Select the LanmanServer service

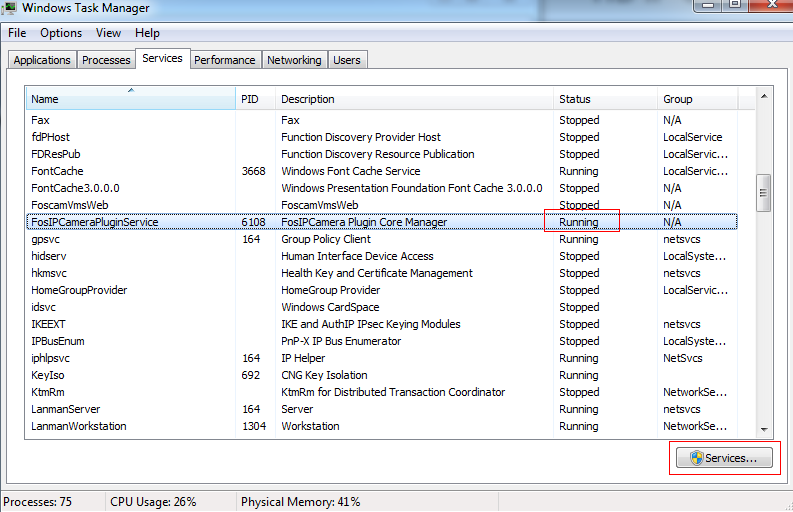point(66,409)
